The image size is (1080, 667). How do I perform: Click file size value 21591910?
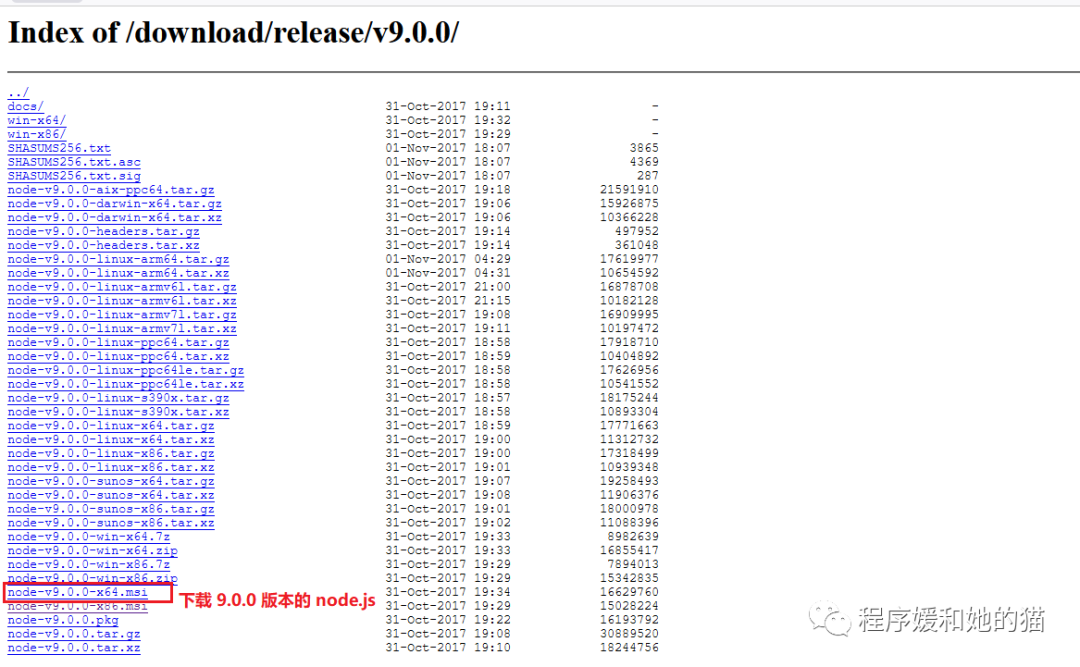(x=629, y=189)
